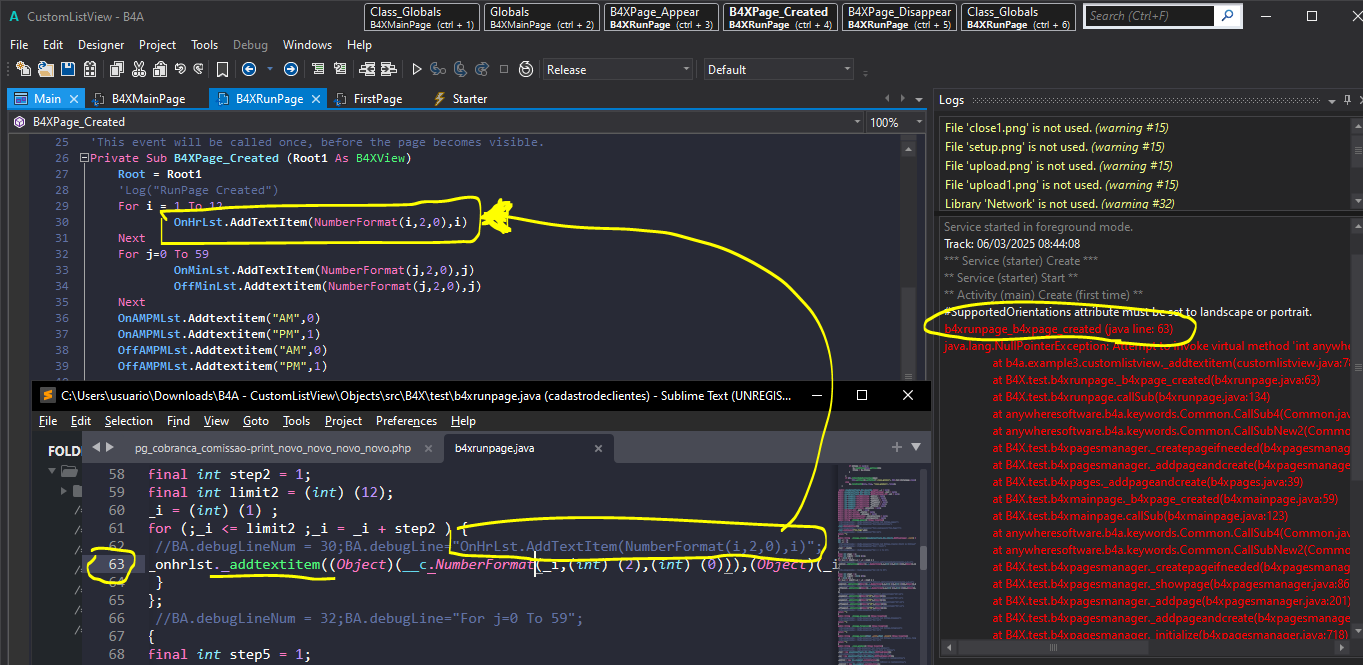Viewport: 1363px width, 665px height.
Task: Expand the nested folder arrow in Sublime sidebar
Action: click(x=66, y=490)
